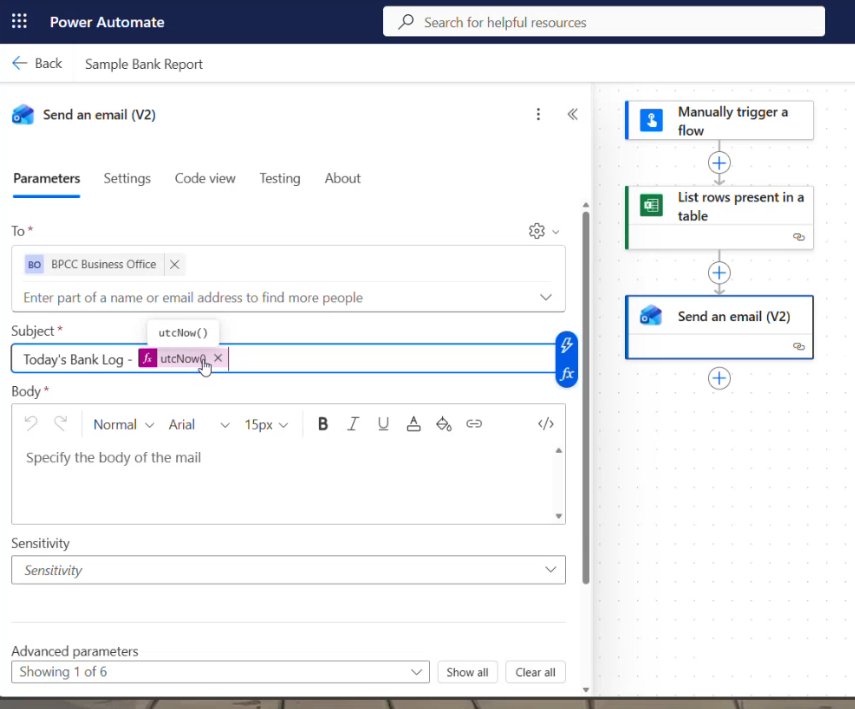Image resolution: width=855 pixels, height=709 pixels.
Task: Click the Sample Bank Report flow name
Action: (143, 64)
